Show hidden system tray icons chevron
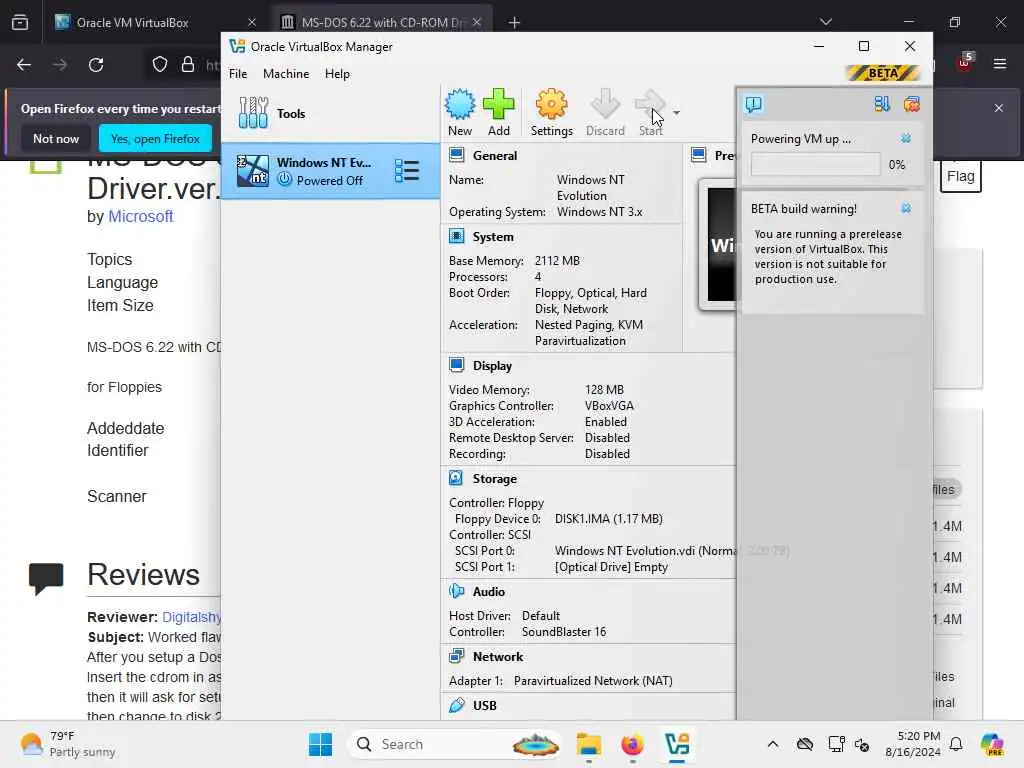Image resolution: width=1024 pixels, height=768 pixels. tap(773, 744)
